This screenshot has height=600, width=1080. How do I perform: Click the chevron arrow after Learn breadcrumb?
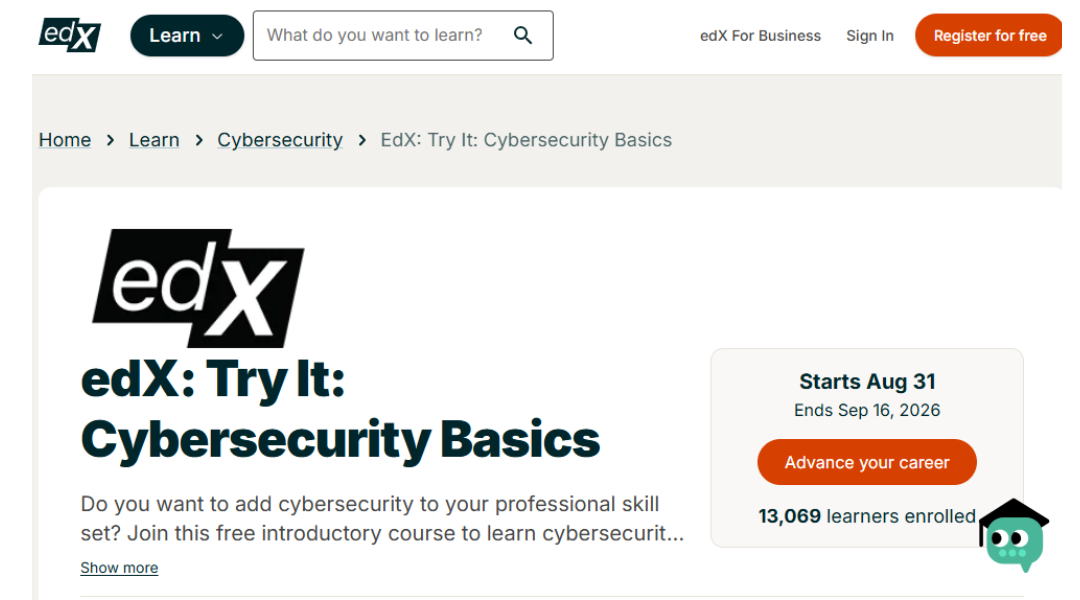[199, 140]
